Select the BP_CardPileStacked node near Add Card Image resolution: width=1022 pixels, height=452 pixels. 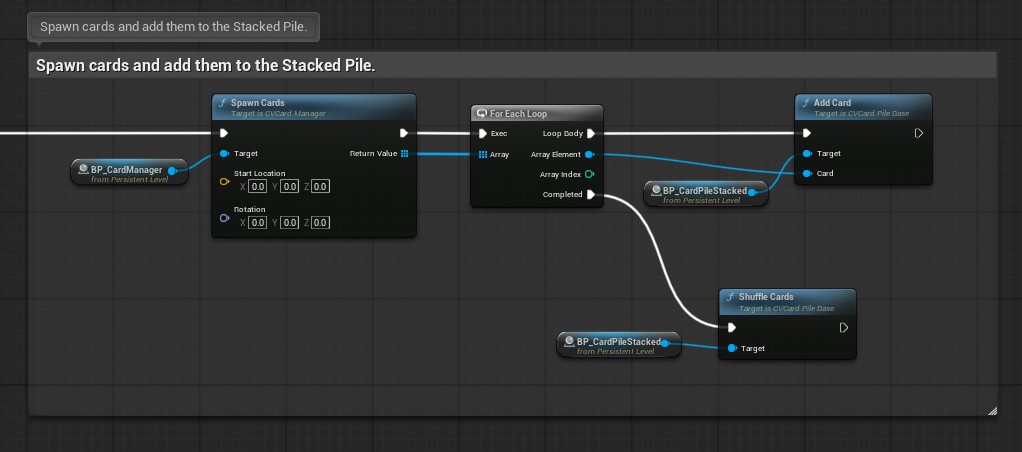coord(705,194)
